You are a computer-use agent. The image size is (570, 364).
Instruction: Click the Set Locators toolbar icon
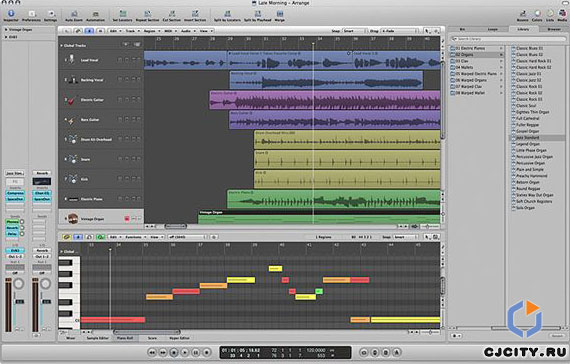(123, 15)
